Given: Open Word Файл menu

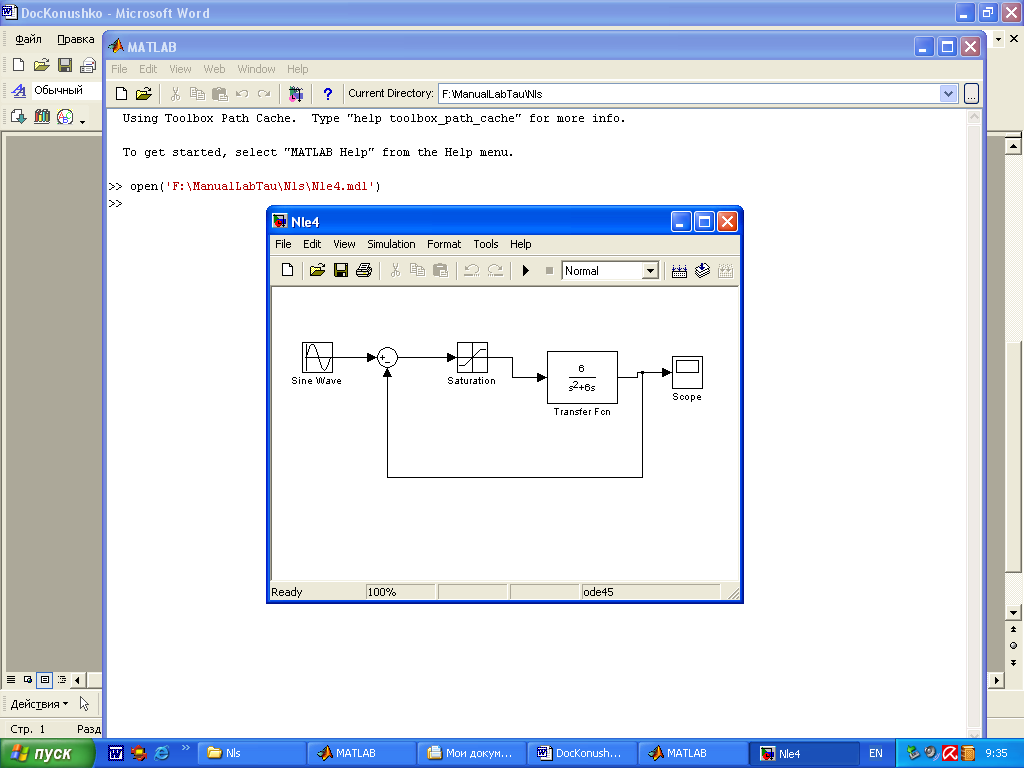Looking at the screenshot, I should point(28,39).
